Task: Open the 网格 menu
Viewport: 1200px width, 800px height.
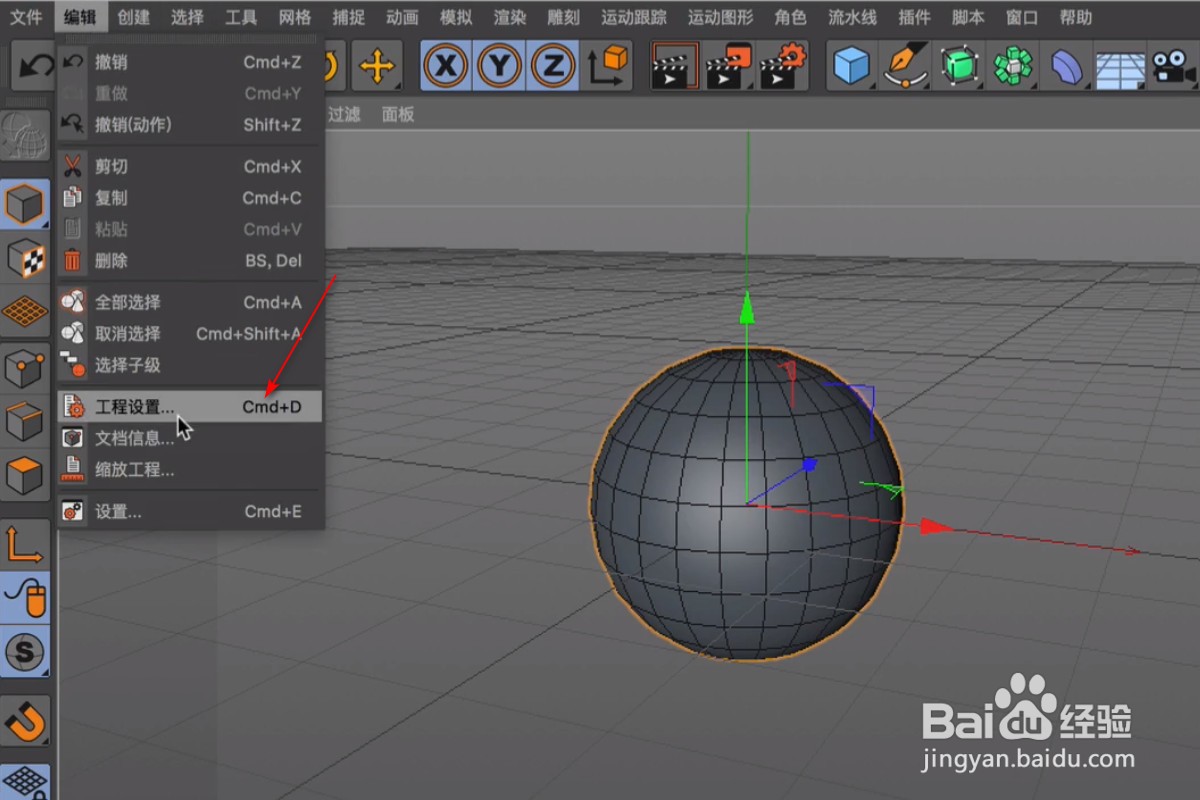Action: pos(295,17)
